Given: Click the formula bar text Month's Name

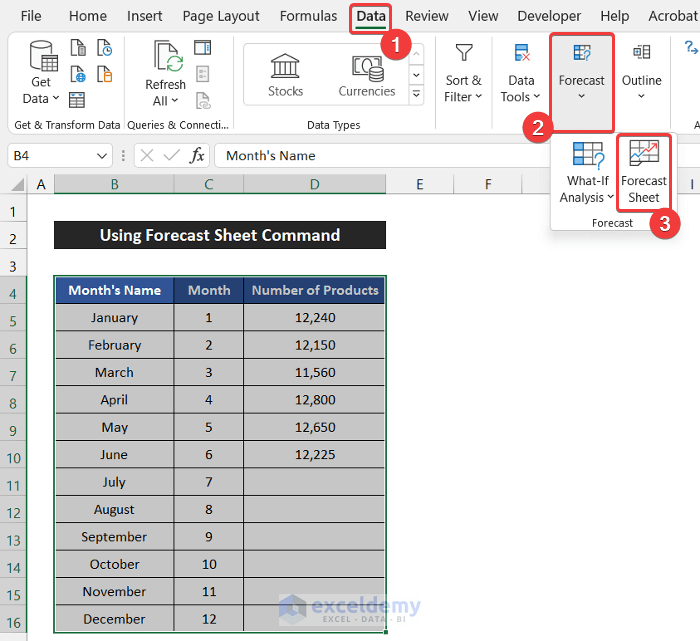Looking at the screenshot, I should tap(271, 156).
